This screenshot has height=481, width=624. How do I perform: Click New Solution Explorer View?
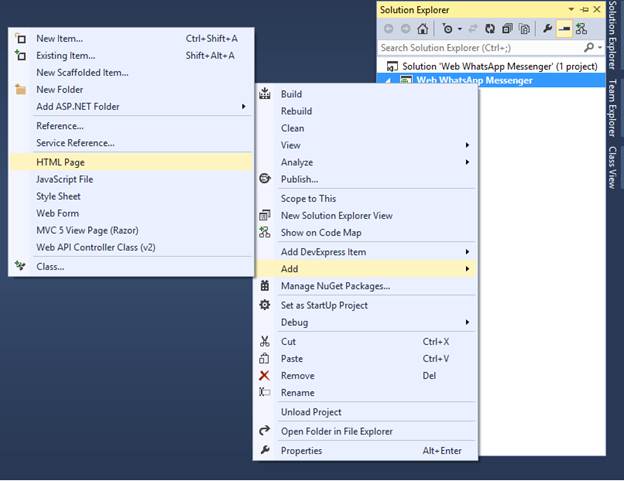[365, 216]
